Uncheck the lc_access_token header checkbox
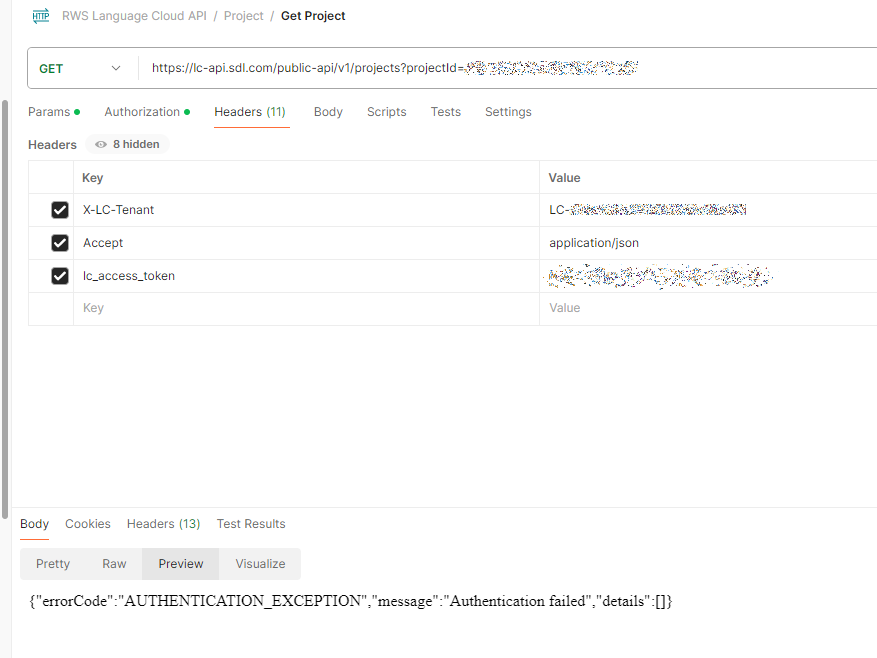The image size is (877, 658). (60, 276)
